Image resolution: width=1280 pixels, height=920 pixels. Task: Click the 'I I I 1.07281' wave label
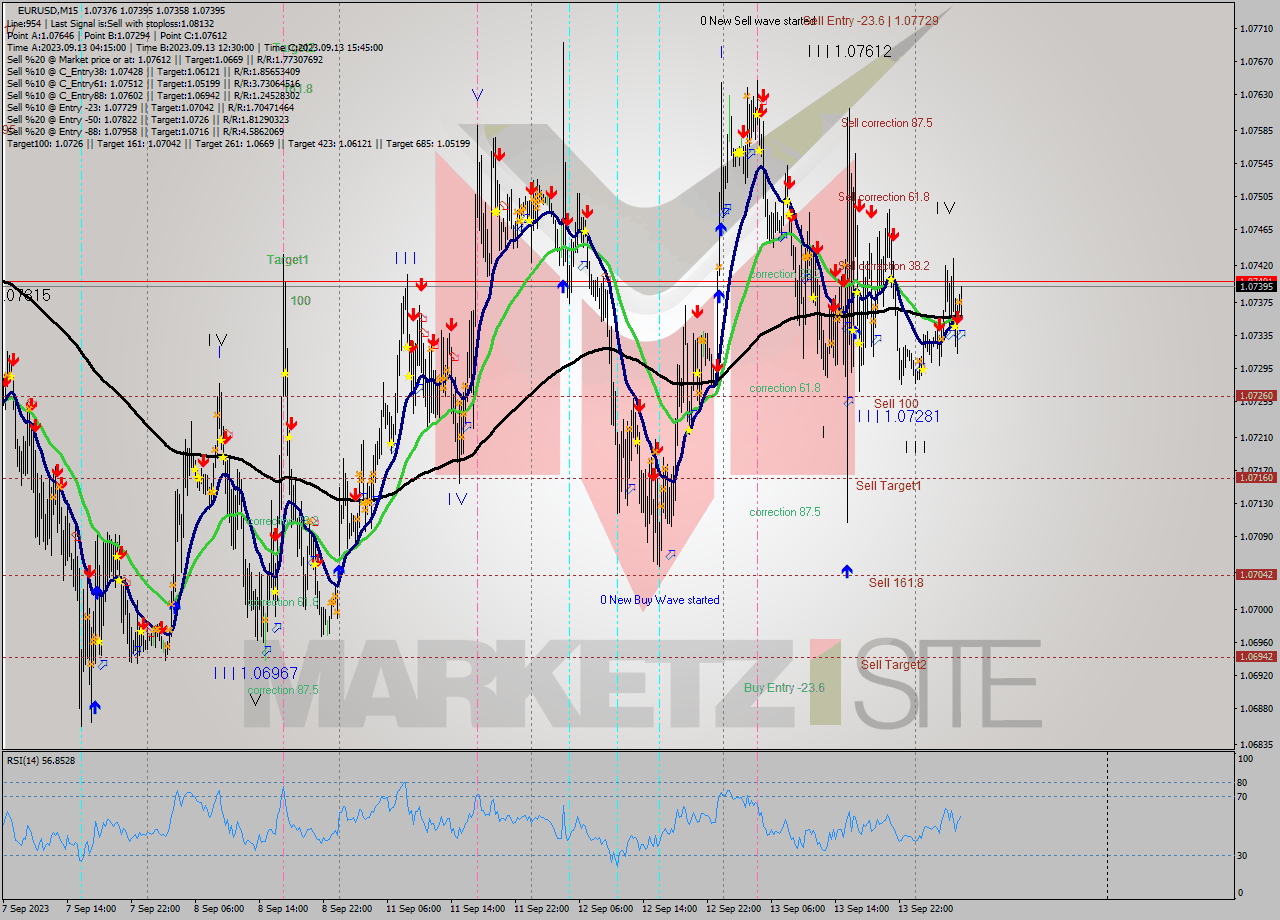click(898, 416)
